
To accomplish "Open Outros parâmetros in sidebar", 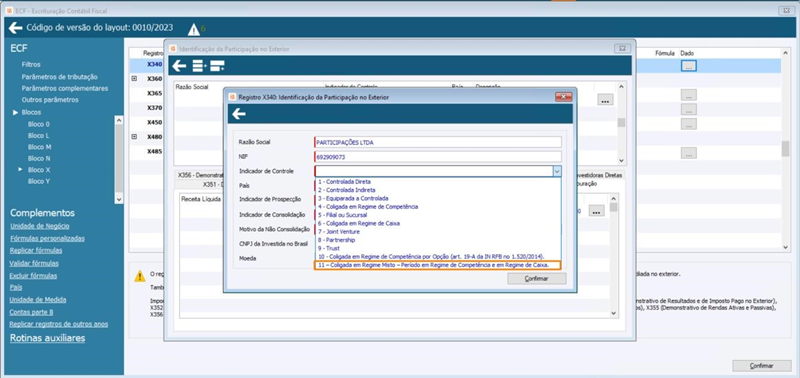I will pos(50,100).
